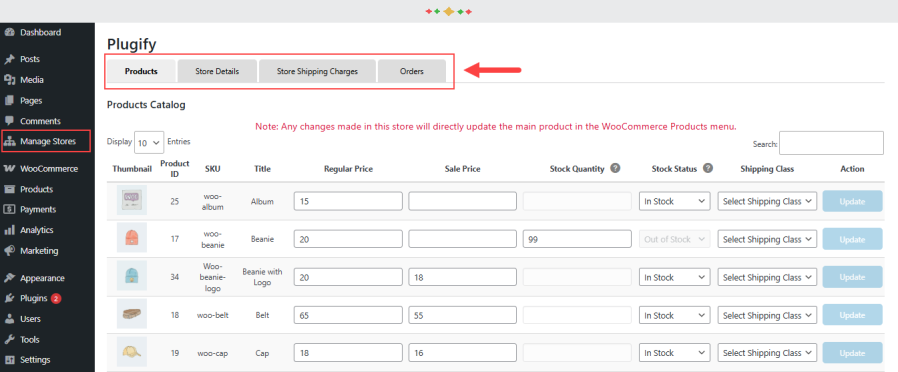Sort by the SKU column header
898x372 pixels.
(212, 169)
